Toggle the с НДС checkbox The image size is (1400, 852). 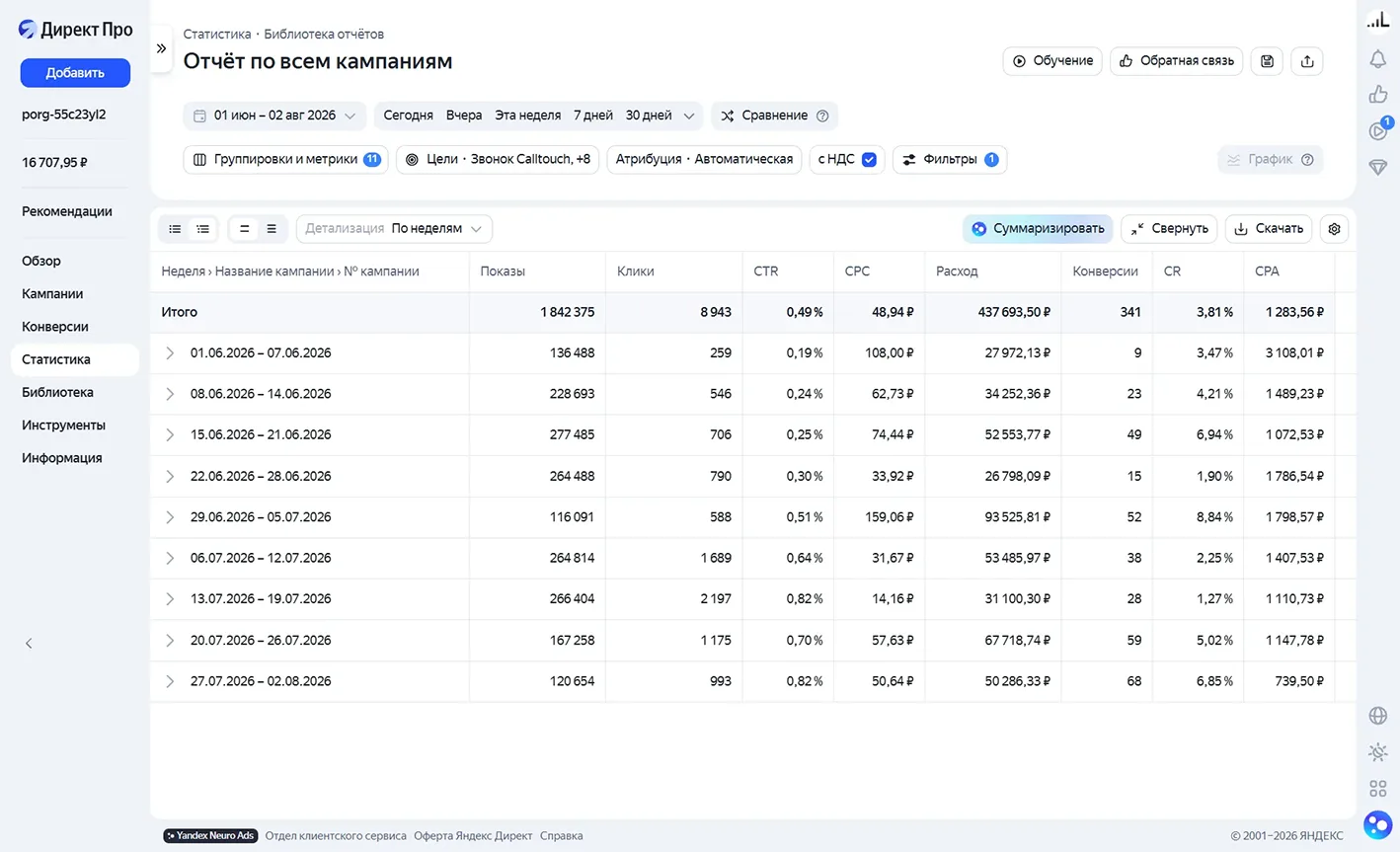pos(869,160)
